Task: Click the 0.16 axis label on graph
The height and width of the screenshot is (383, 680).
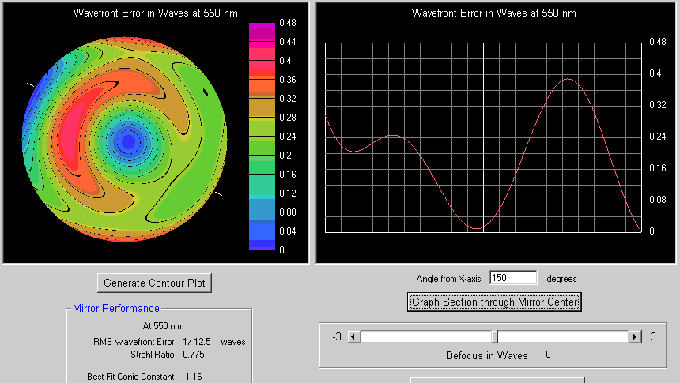Action: 657,168
